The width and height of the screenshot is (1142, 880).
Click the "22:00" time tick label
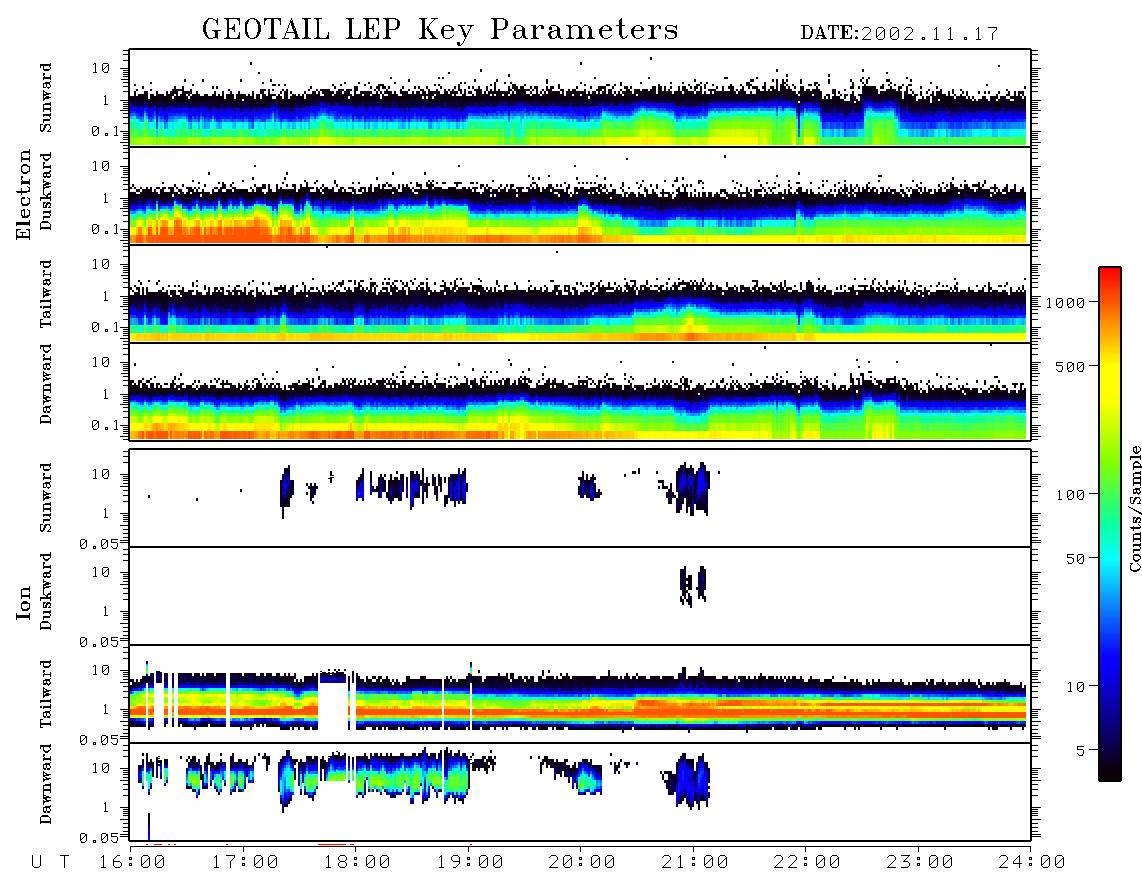[x=808, y=863]
